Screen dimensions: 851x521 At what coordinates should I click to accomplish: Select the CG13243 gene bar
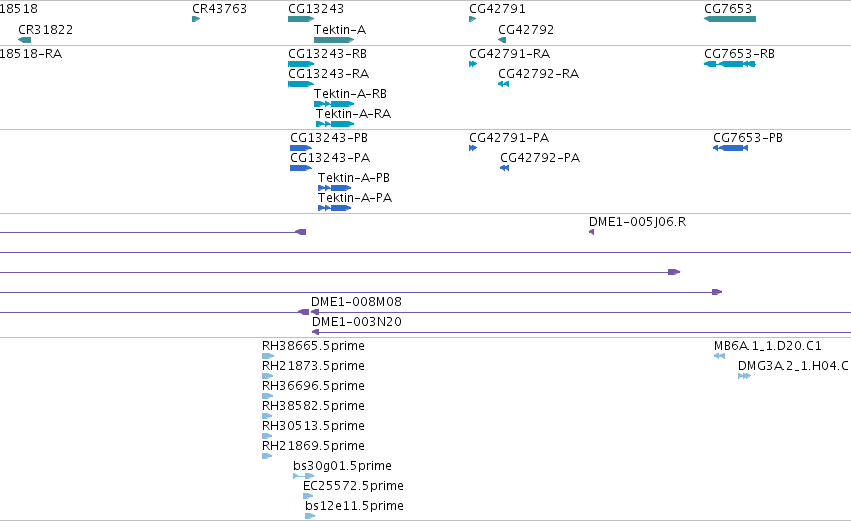(x=301, y=19)
